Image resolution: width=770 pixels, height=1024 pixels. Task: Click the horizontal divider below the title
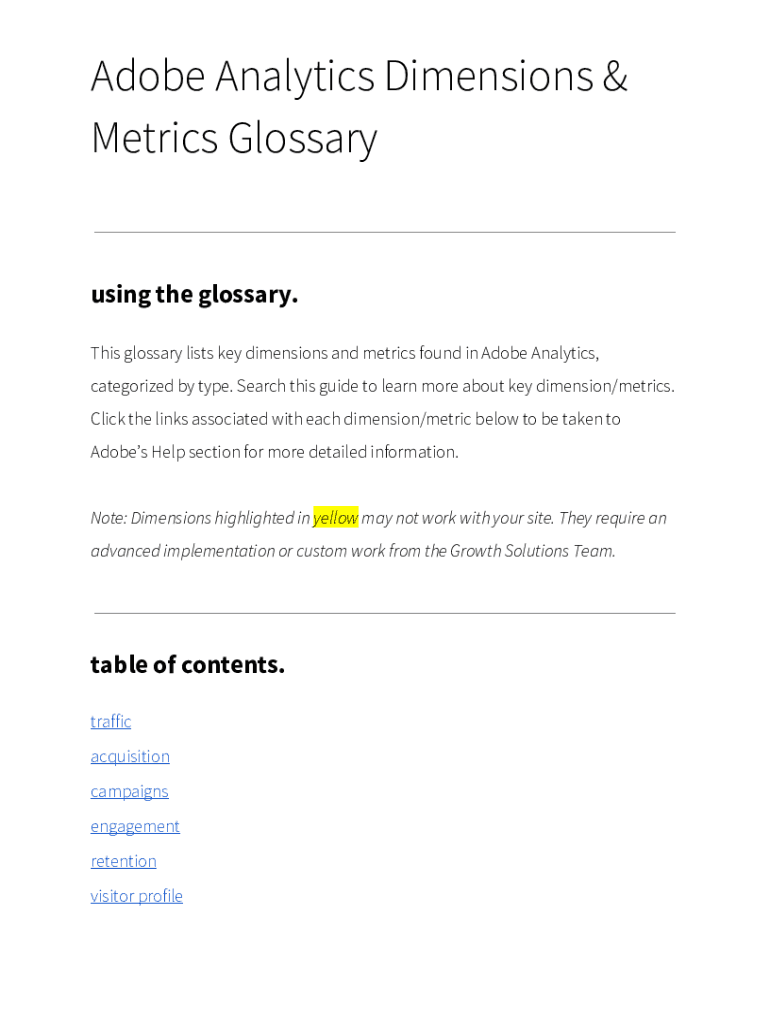pyautogui.click(x=384, y=232)
